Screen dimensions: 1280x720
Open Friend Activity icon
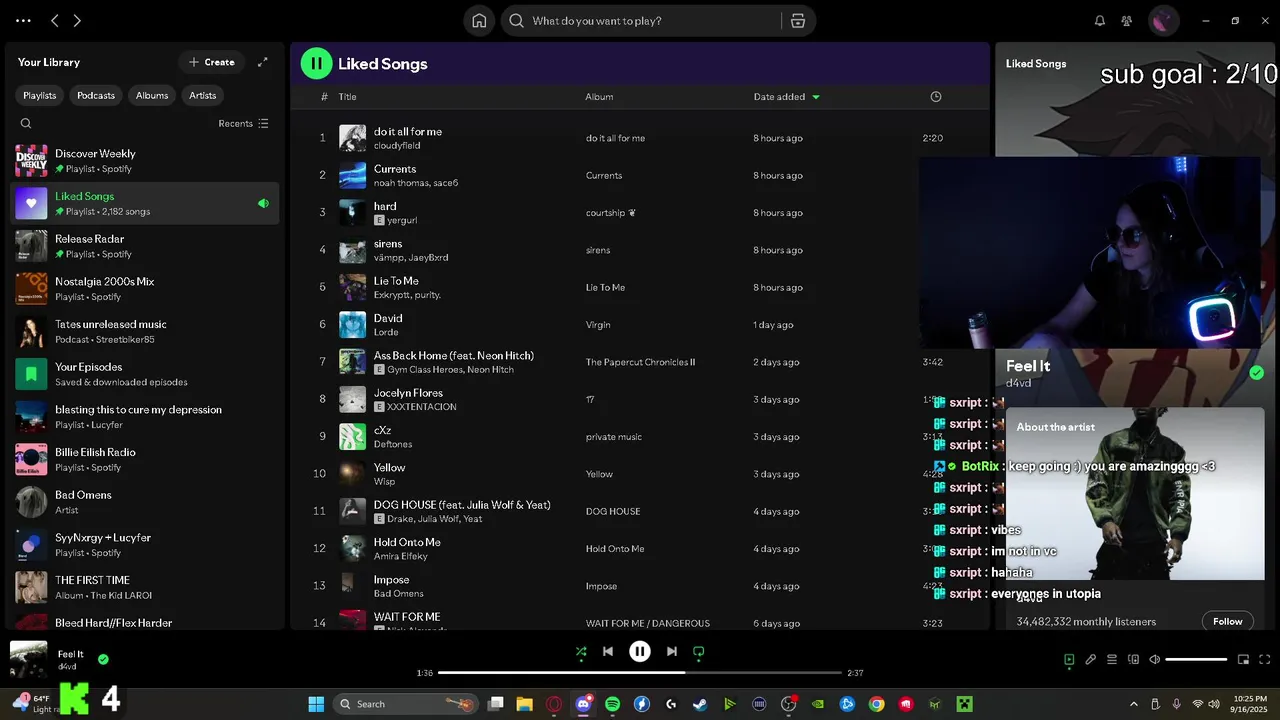1127,21
